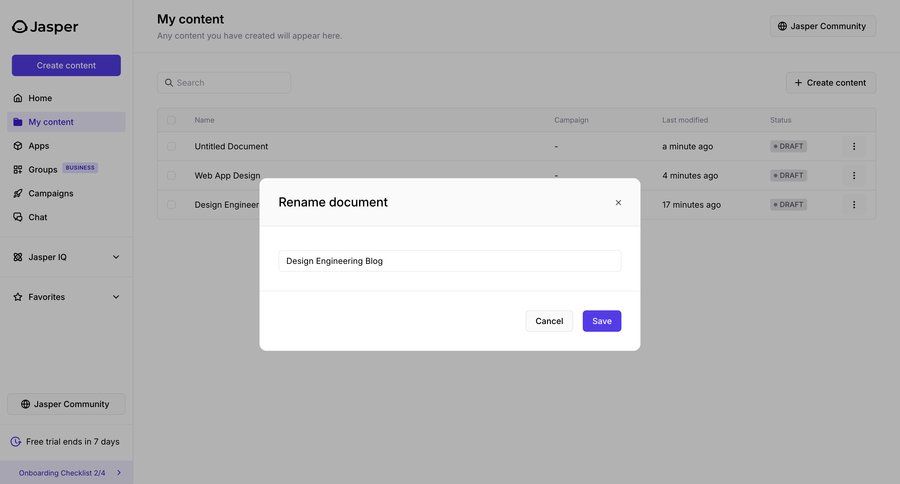Screen dimensions: 900x484
Task: Click Status column header
Action: coord(780,120)
